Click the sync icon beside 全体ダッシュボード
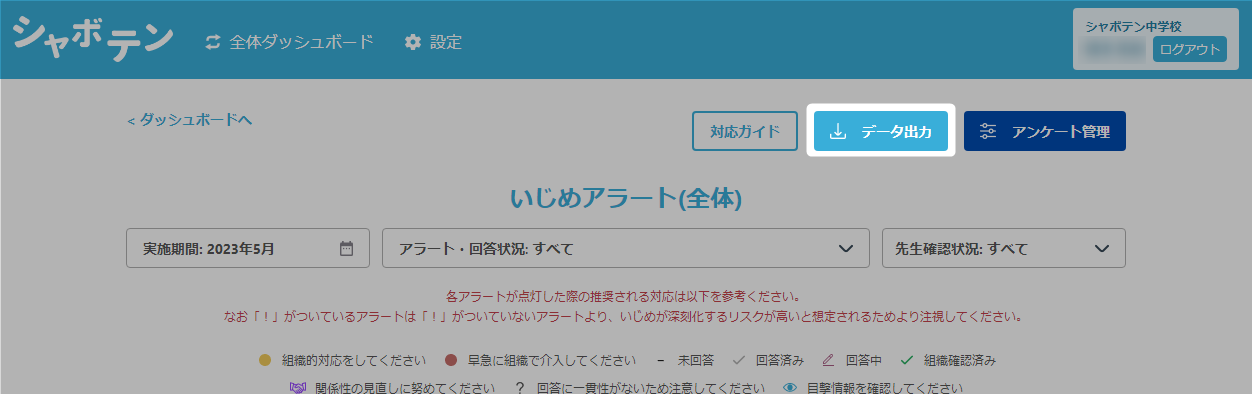This screenshot has height=394, width=1252. pyautogui.click(x=212, y=42)
